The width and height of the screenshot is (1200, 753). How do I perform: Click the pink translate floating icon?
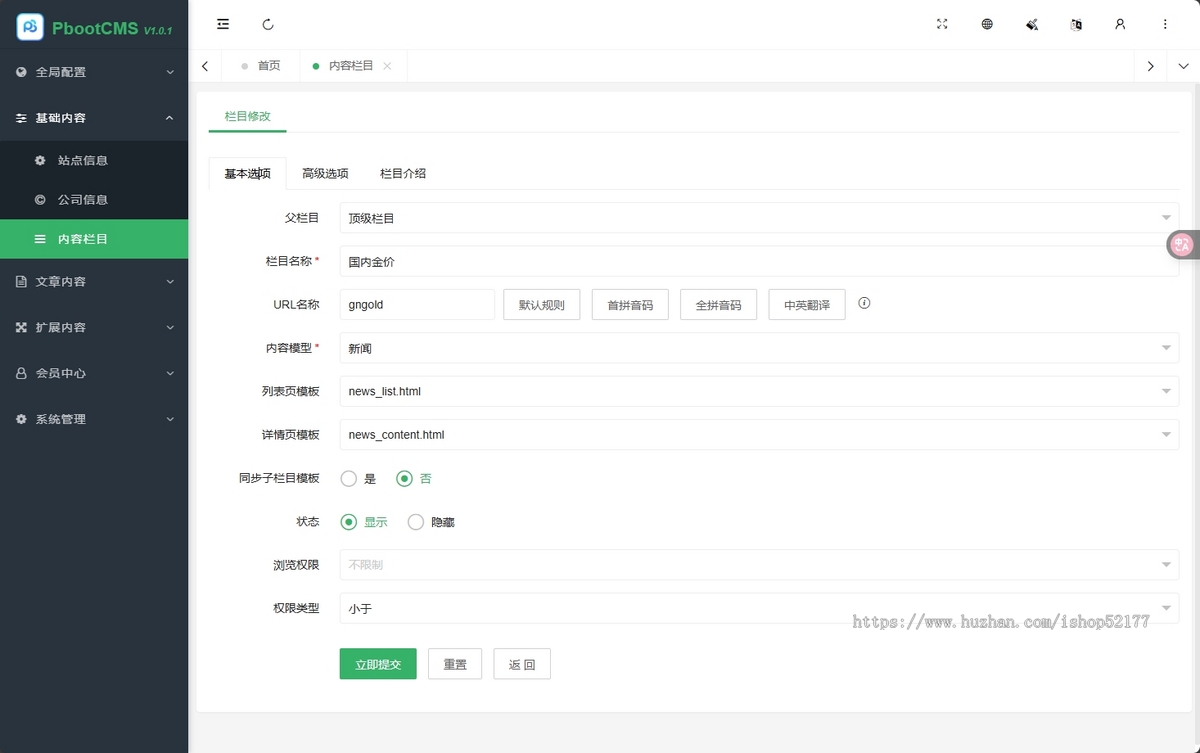pyautogui.click(x=1183, y=244)
